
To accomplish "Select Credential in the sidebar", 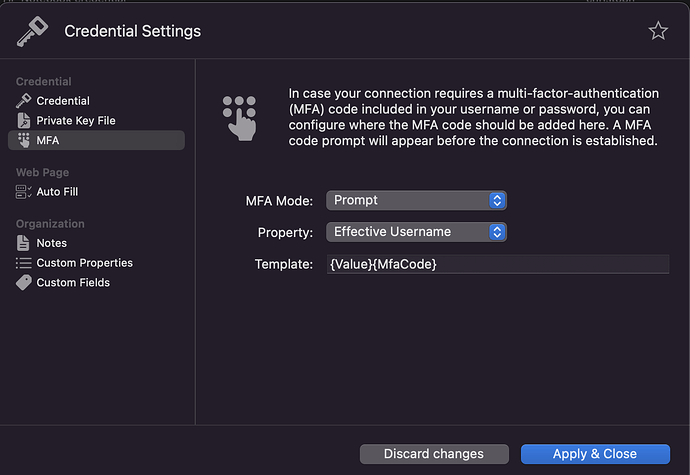I will click(x=63, y=101).
